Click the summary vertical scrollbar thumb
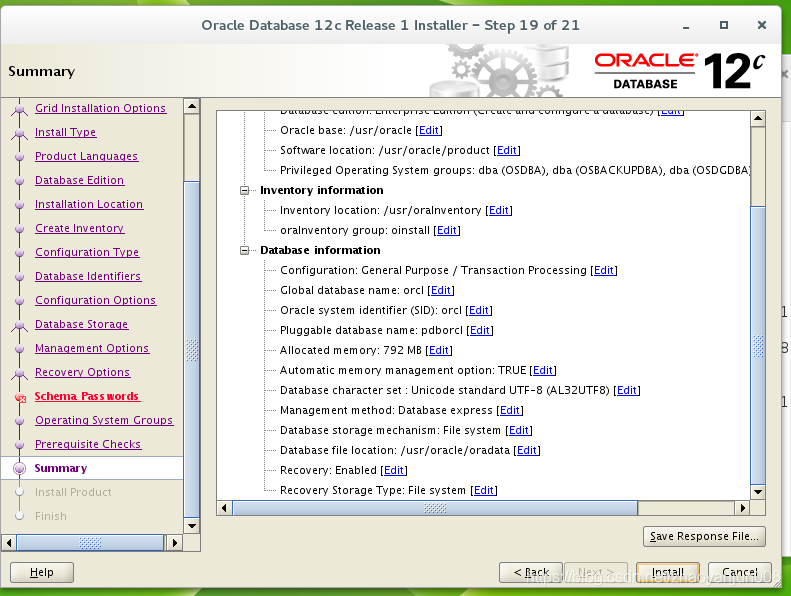The width and height of the screenshot is (791, 596). pyautogui.click(x=758, y=346)
